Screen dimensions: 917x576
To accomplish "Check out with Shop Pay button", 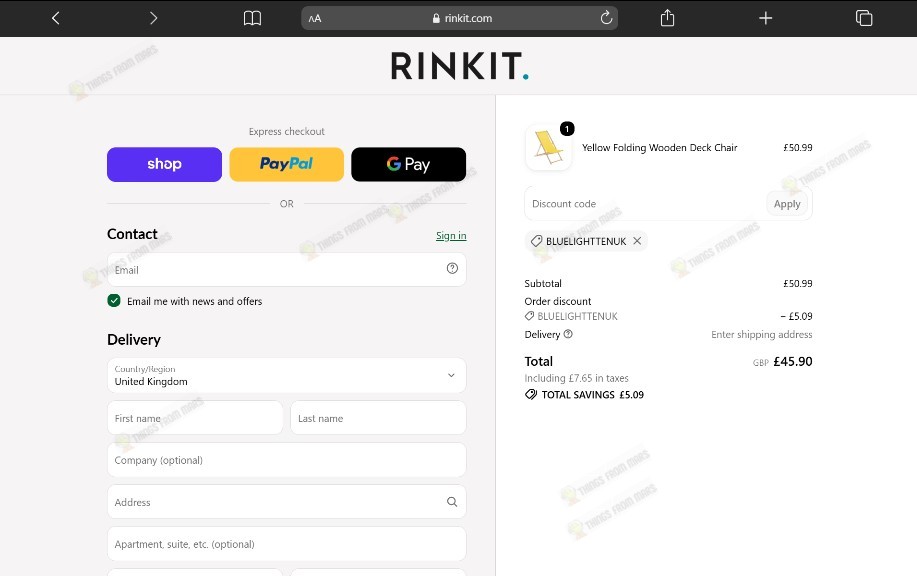I will [164, 164].
